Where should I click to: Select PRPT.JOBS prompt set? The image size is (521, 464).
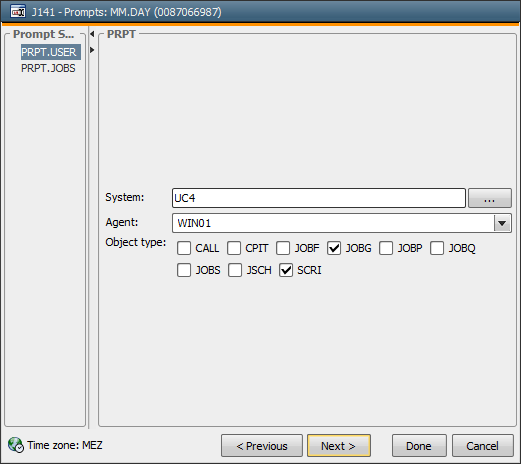click(48, 68)
